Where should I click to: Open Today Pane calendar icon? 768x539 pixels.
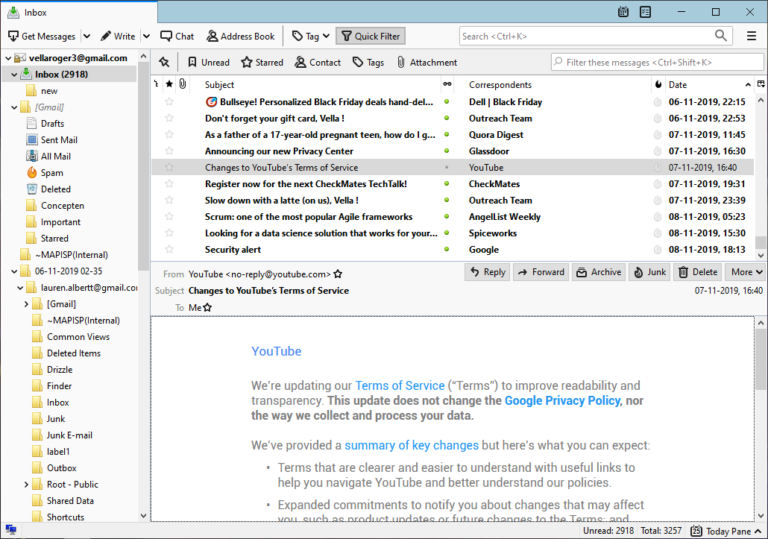coord(696,531)
